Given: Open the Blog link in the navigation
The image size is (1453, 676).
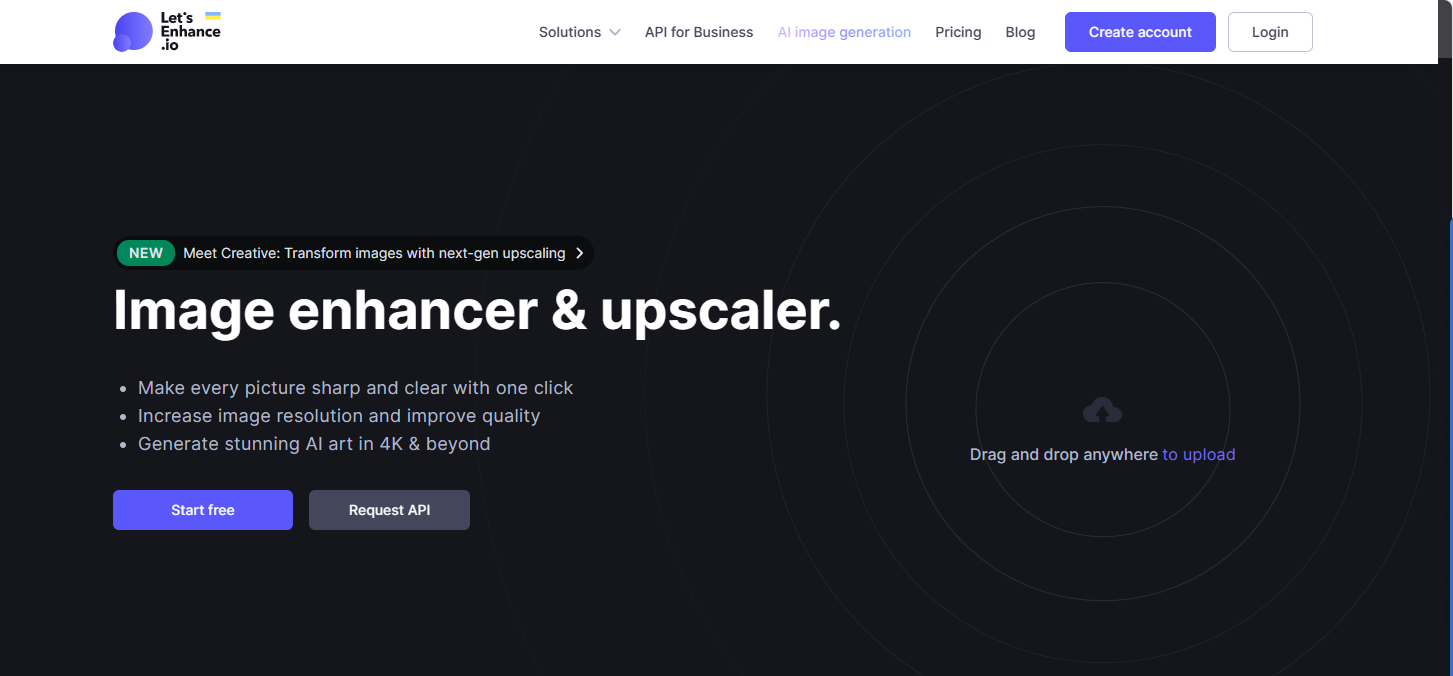Looking at the screenshot, I should [1020, 32].
